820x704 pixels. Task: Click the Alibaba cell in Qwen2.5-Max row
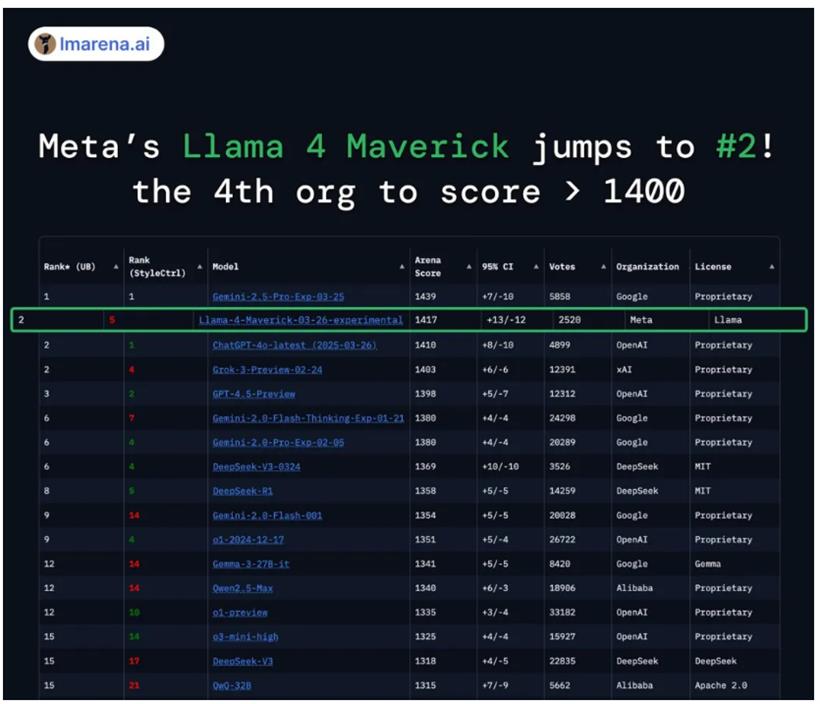click(x=634, y=588)
